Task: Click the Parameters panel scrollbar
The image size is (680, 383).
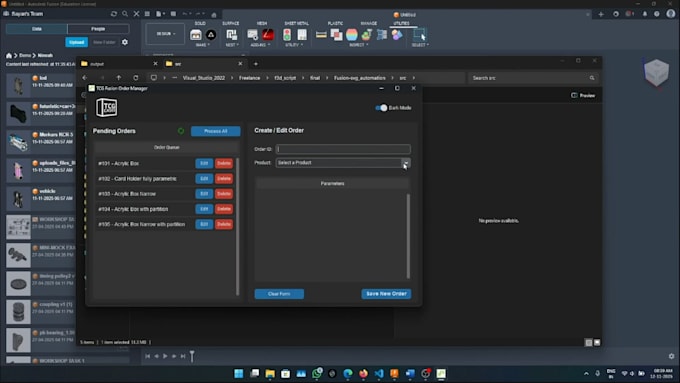Action: point(408,236)
